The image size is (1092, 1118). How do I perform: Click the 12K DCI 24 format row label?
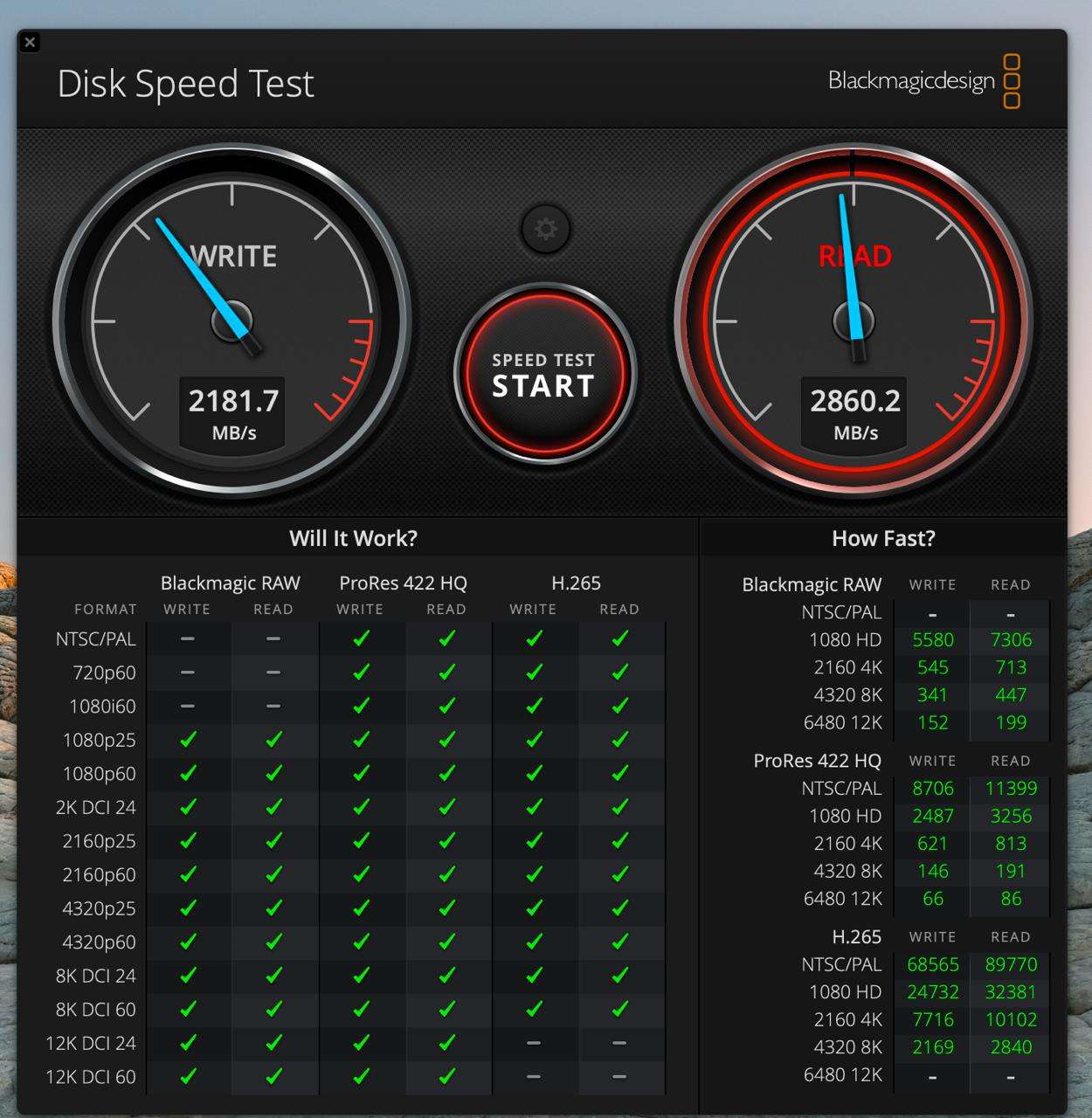[x=91, y=1043]
